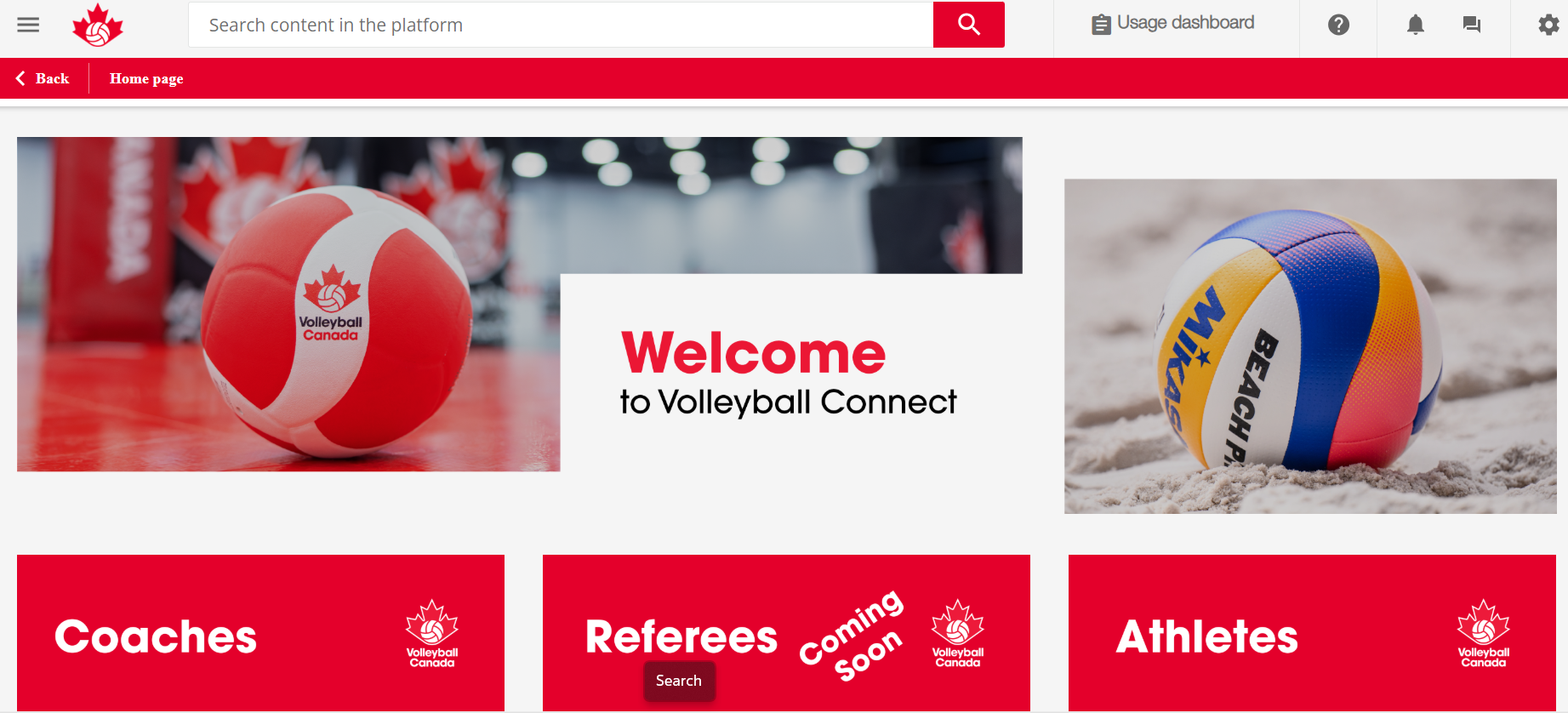Open the notifications bell

tap(1415, 25)
